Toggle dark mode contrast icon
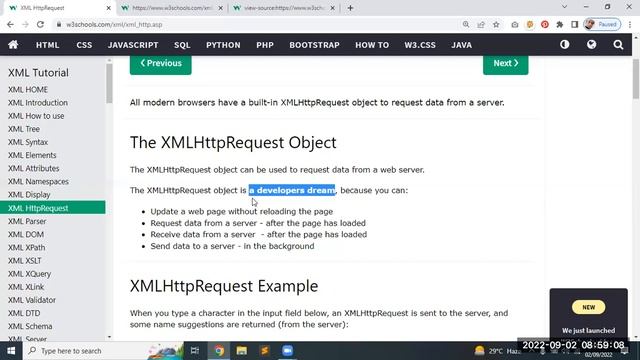Screen dimensions: 640x360 pos(564,44)
